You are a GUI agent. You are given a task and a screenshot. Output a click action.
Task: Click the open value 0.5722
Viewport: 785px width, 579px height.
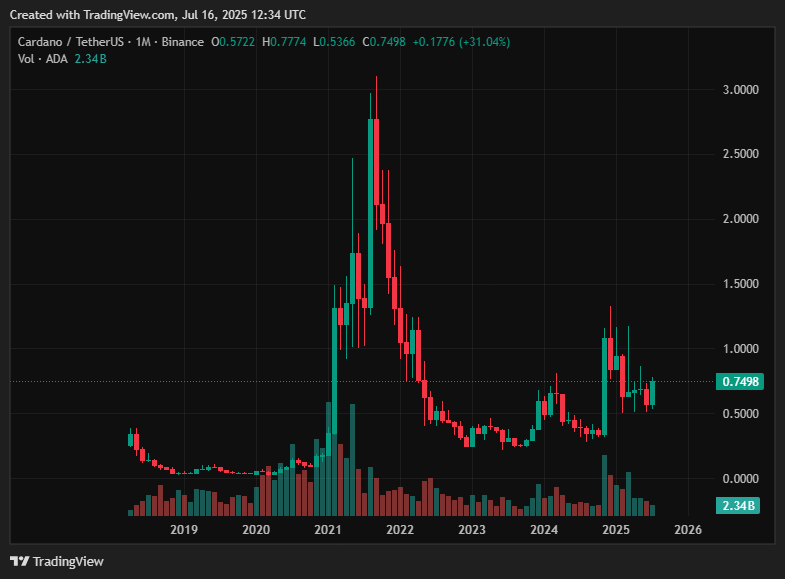point(237,42)
